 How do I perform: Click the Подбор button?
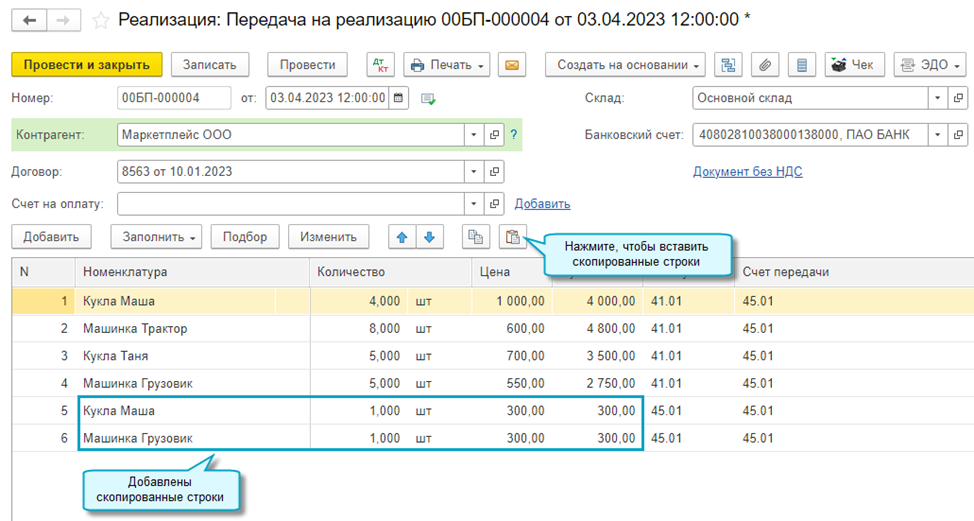coord(245,237)
